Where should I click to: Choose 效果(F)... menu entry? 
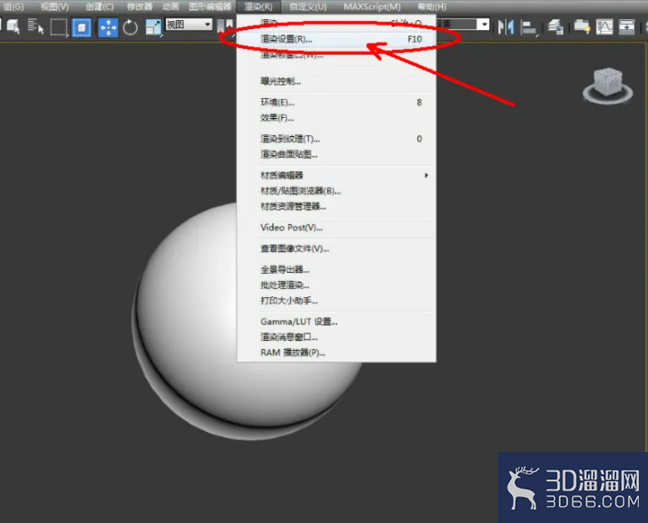click(336, 118)
